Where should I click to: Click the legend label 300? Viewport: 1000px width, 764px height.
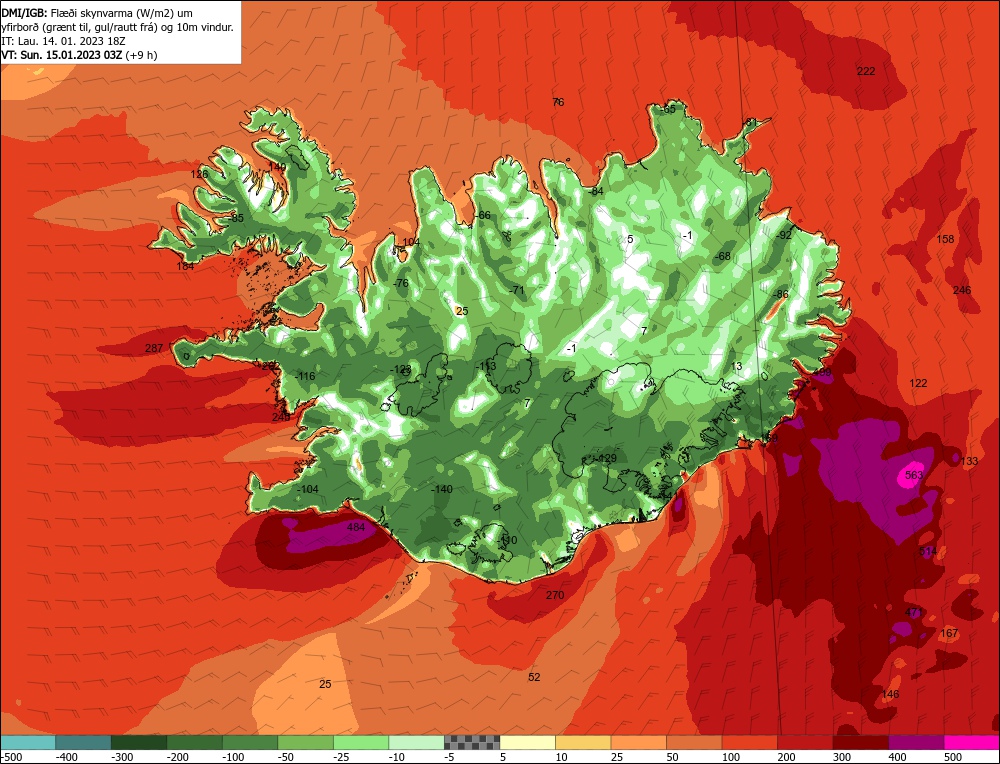pos(842,758)
